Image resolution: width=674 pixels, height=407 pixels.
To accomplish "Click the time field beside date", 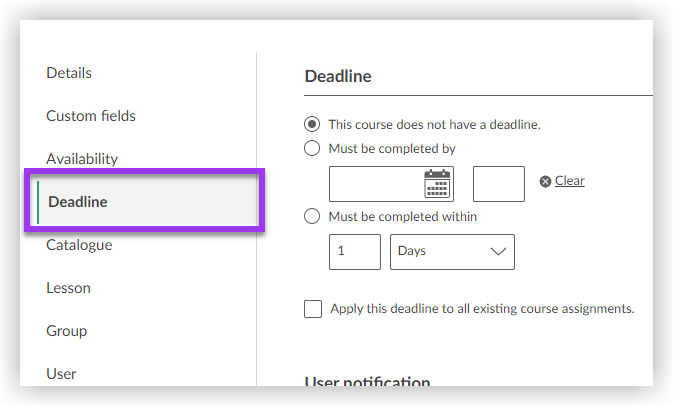I will pos(498,184).
